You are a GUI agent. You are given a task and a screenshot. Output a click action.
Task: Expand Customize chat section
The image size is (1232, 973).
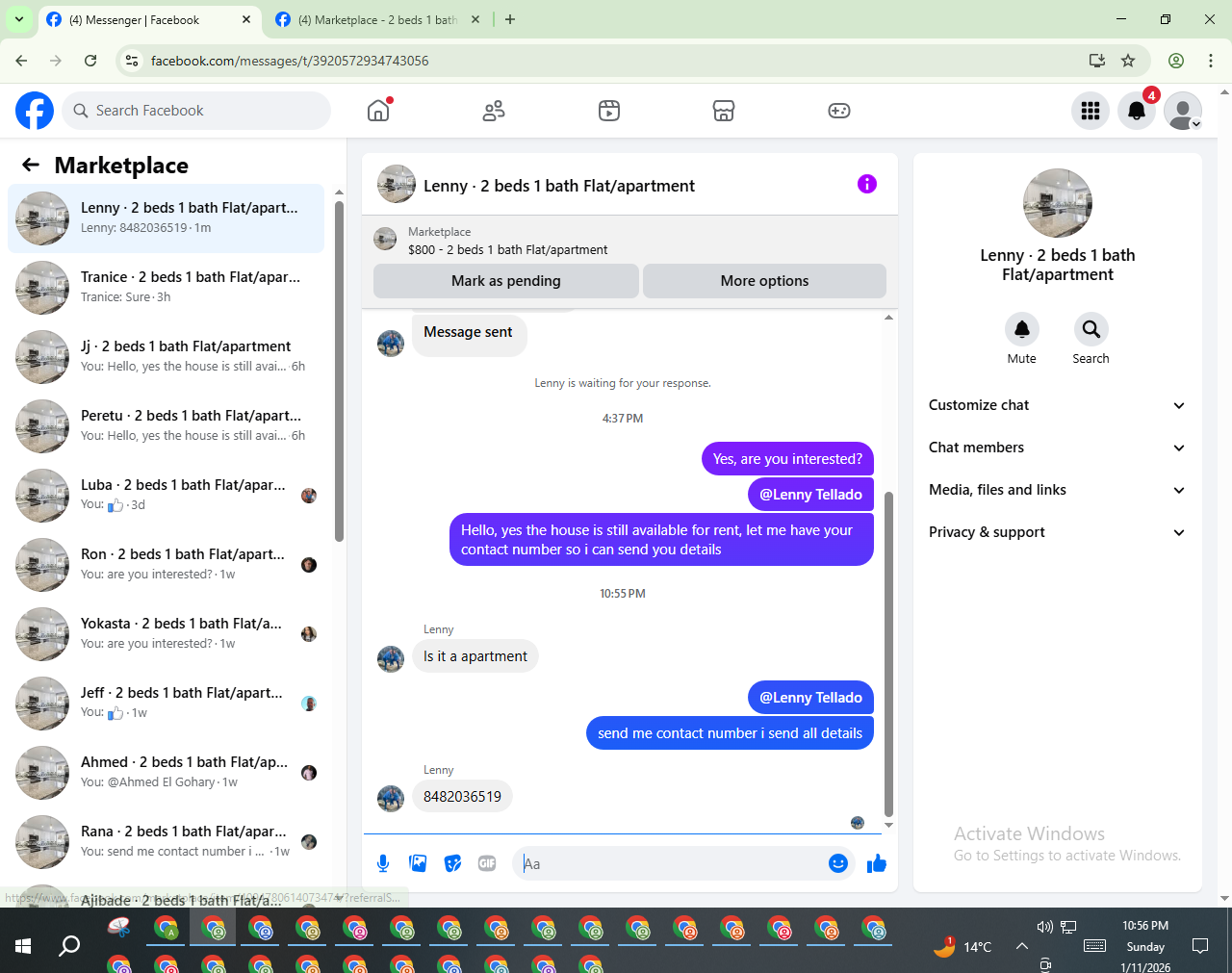(1057, 405)
